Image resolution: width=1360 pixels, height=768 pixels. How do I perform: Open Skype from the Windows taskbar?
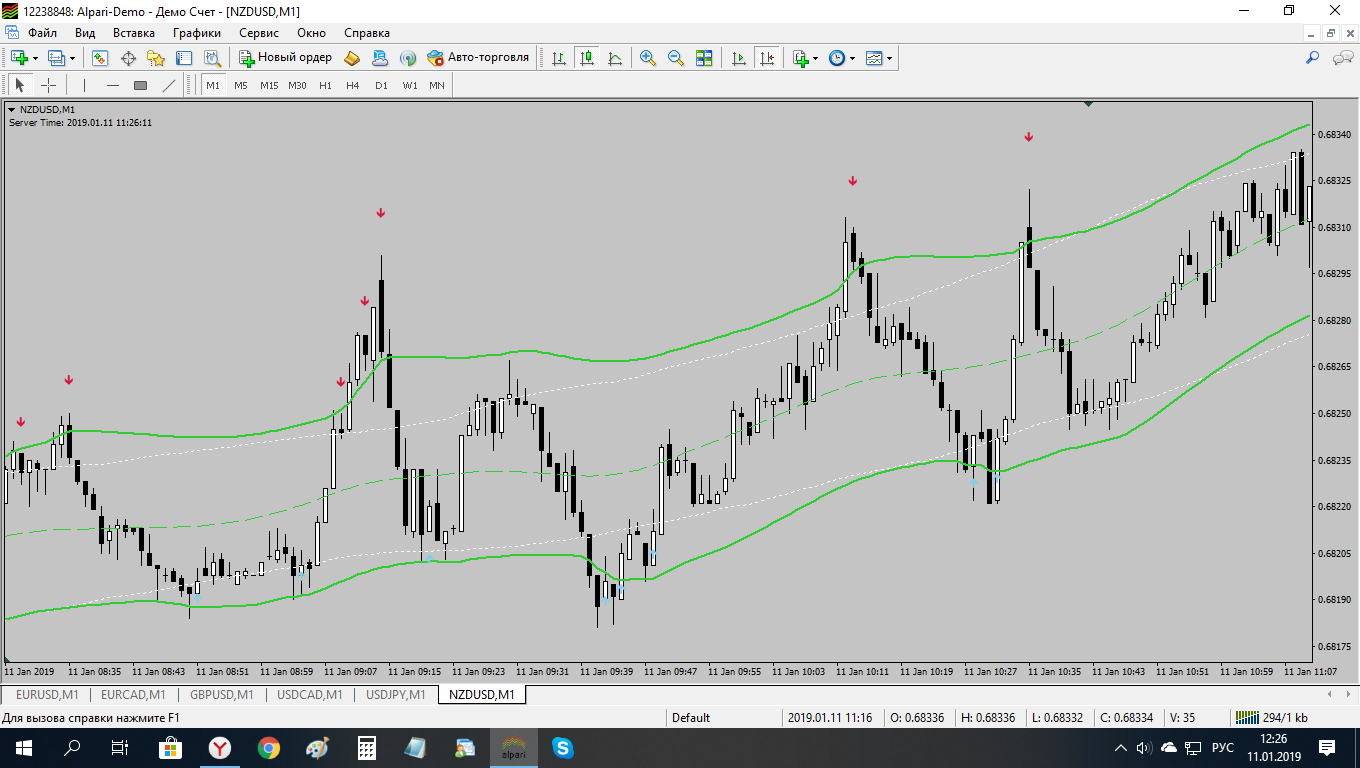click(x=563, y=747)
